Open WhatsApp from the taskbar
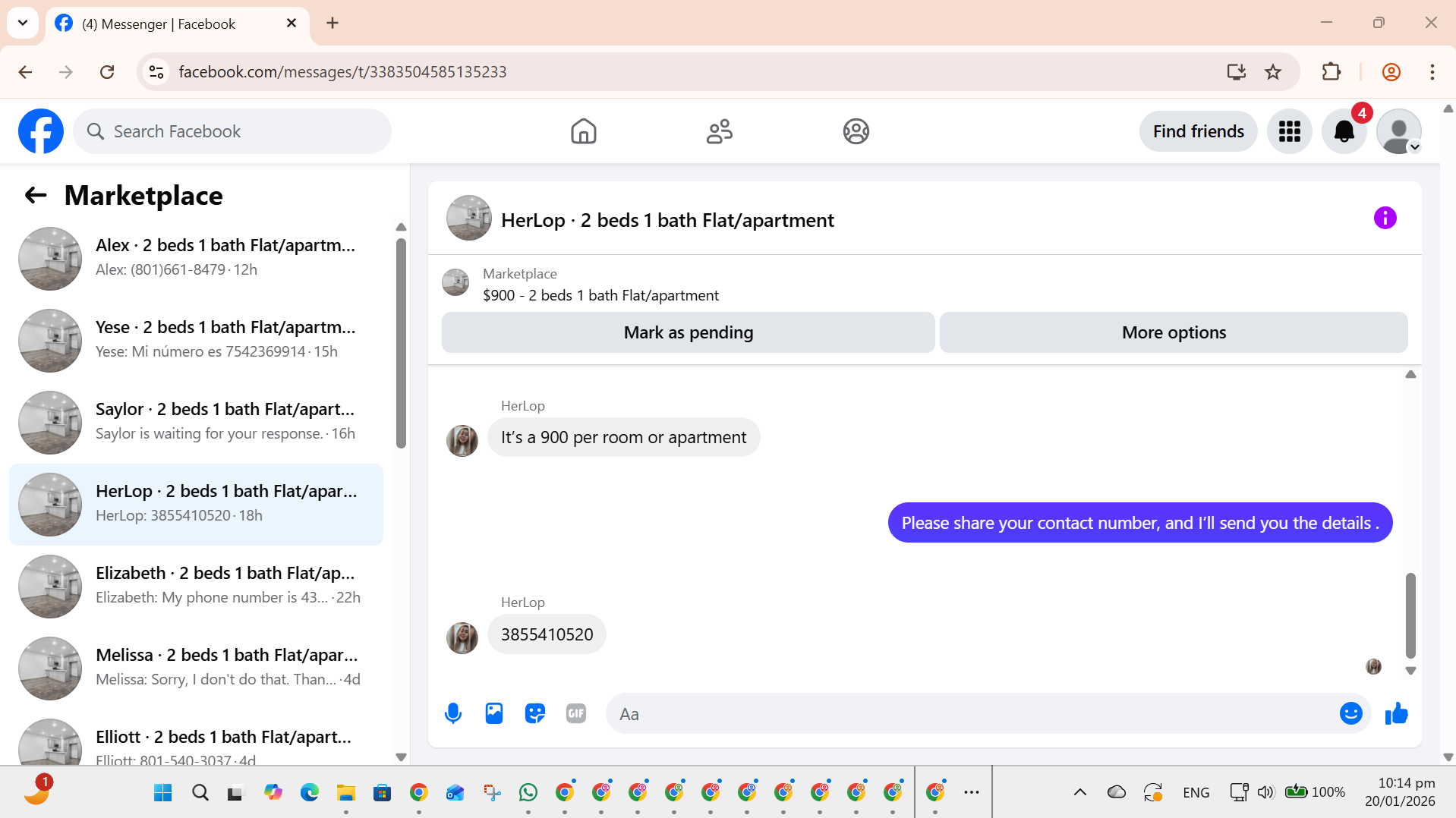Image resolution: width=1456 pixels, height=818 pixels. pyautogui.click(x=528, y=793)
